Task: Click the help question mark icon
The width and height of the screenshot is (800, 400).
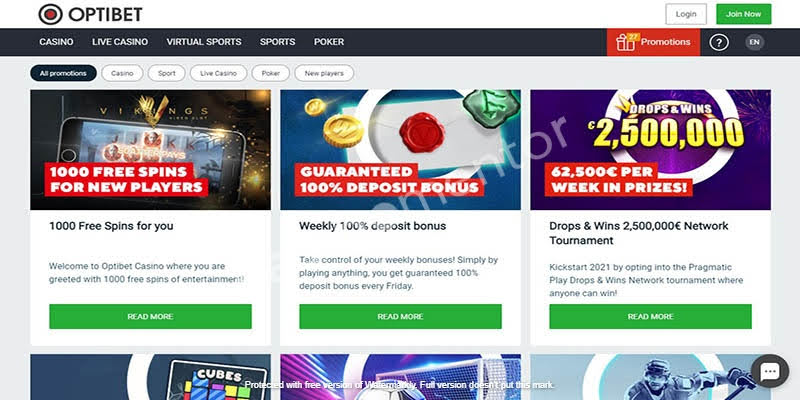Action: pyautogui.click(x=719, y=42)
